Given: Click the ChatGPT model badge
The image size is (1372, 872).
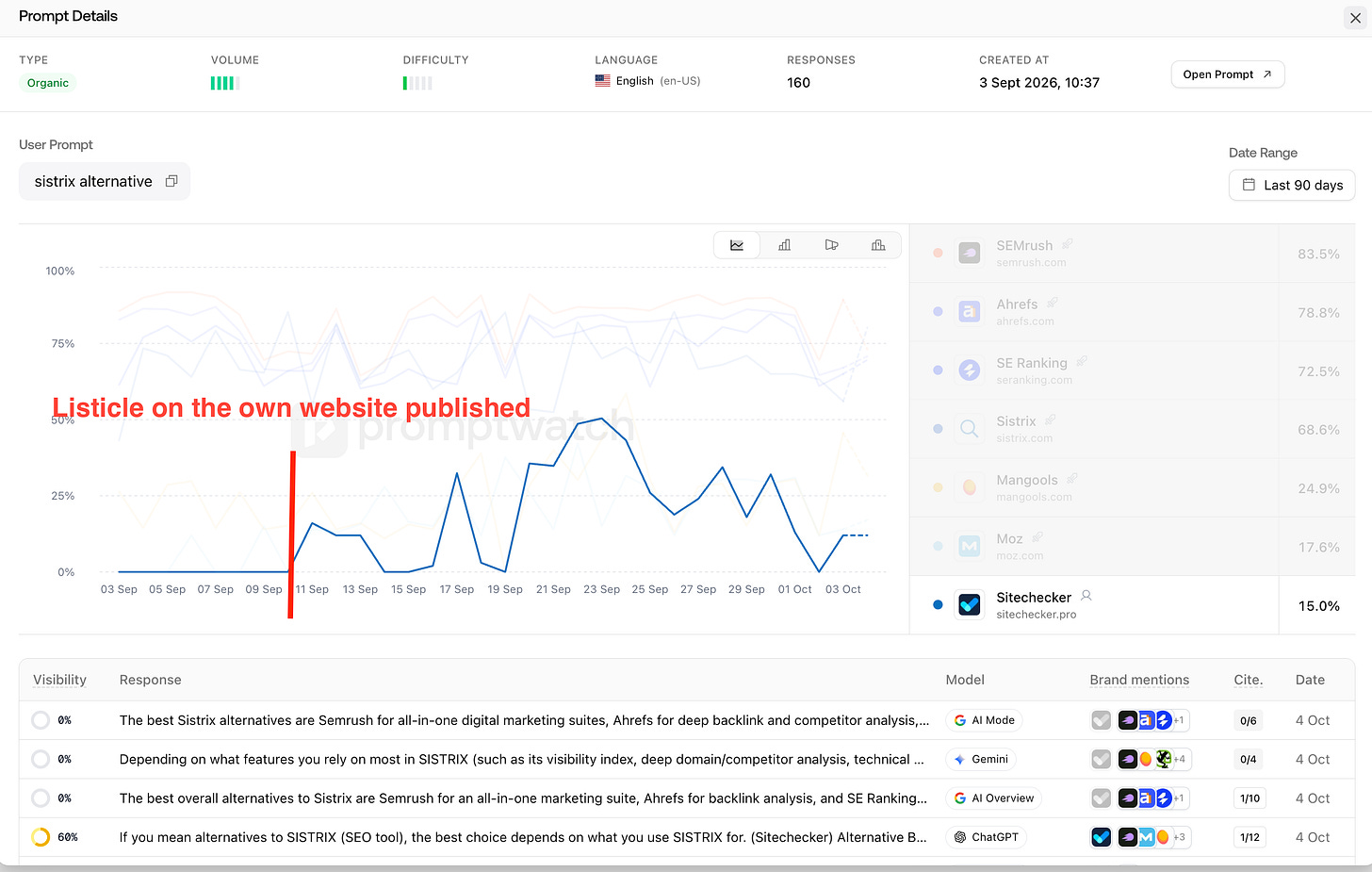Looking at the screenshot, I should click(986, 837).
